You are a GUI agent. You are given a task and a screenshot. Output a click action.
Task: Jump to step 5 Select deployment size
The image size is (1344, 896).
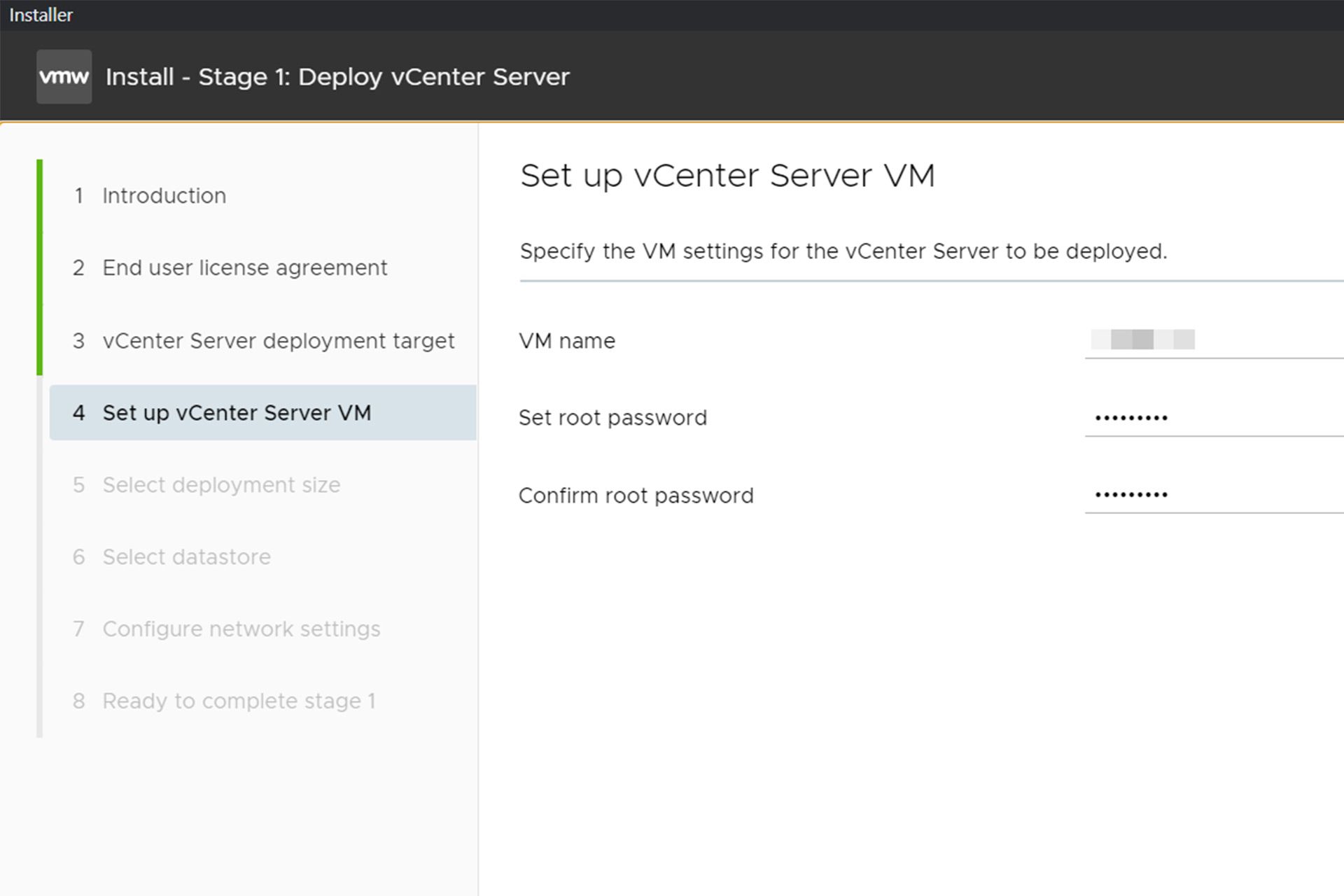(x=206, y=484)
